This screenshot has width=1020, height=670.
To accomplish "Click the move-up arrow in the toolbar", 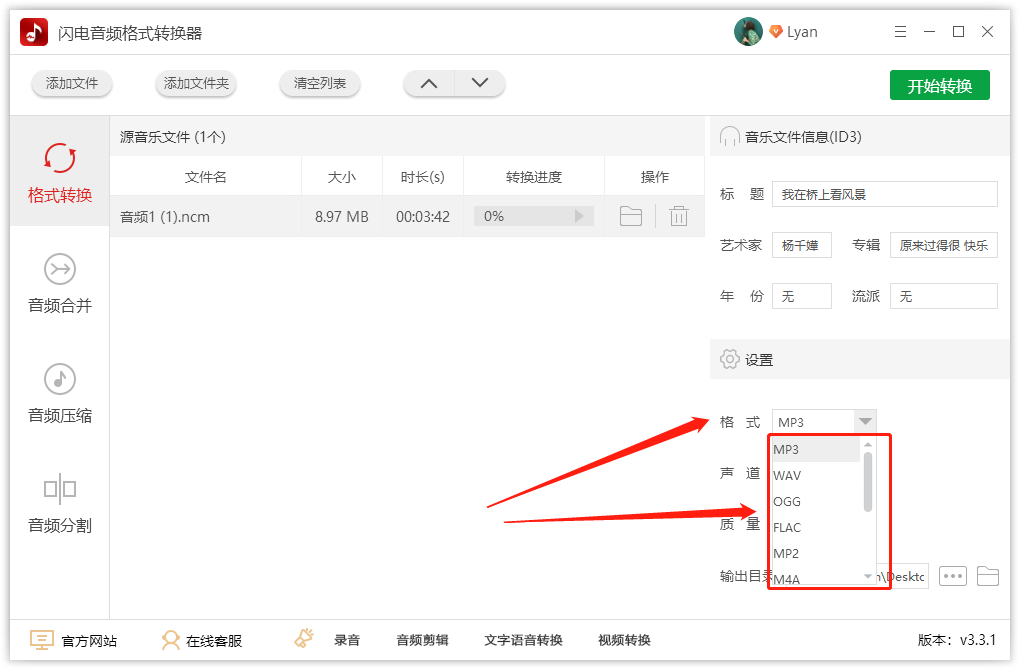I will point(429,84).
